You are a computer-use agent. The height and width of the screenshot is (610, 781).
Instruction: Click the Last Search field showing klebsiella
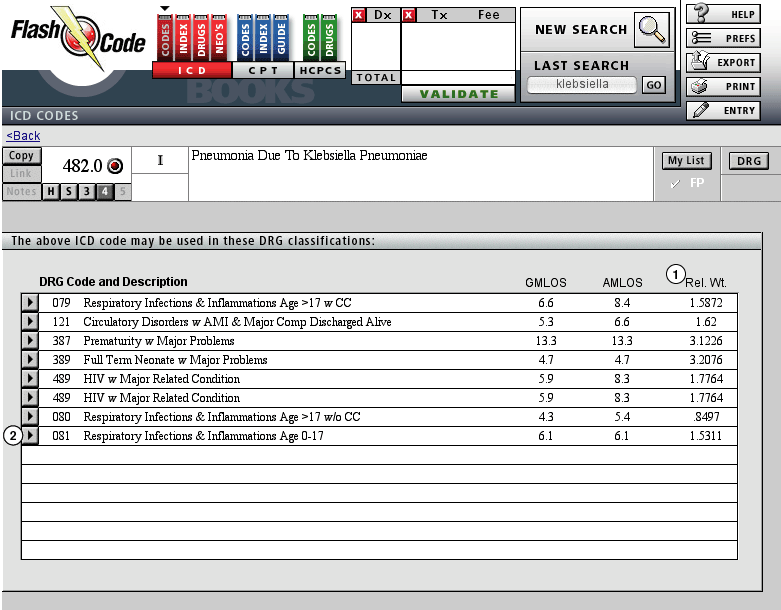(582, 85)
